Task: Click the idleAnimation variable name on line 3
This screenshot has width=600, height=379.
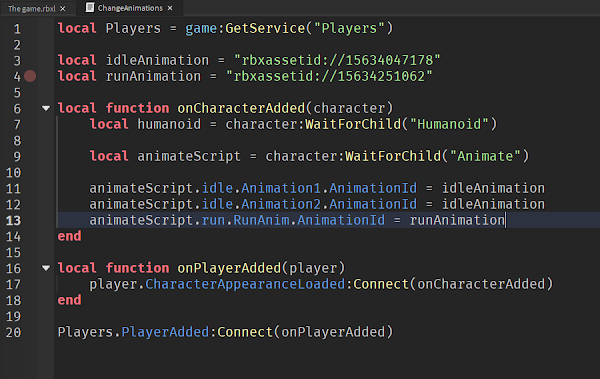Action: [x=157, y=60]
